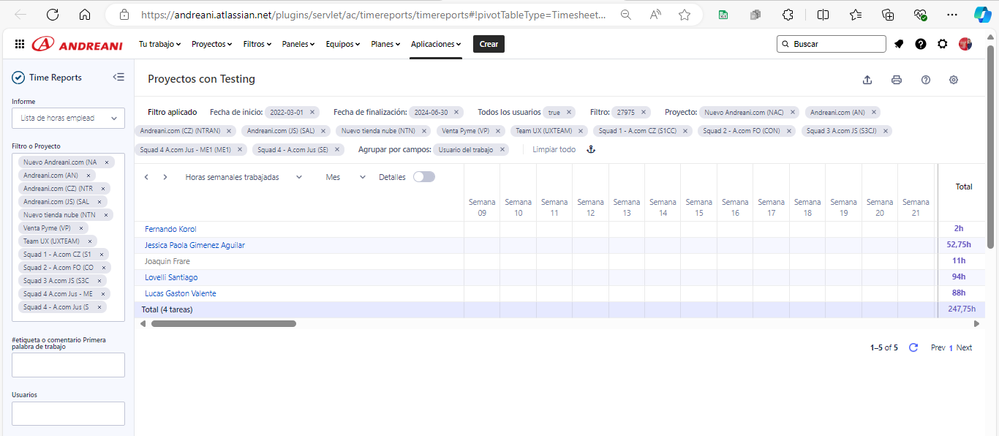Go to Prev results page
Screen dimensions: 999x436
tap(938, 348)
